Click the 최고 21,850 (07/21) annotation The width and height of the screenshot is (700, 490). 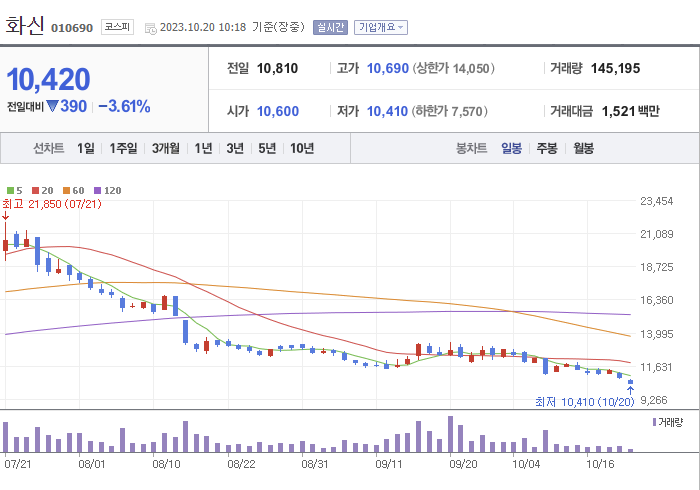point(52,204)
